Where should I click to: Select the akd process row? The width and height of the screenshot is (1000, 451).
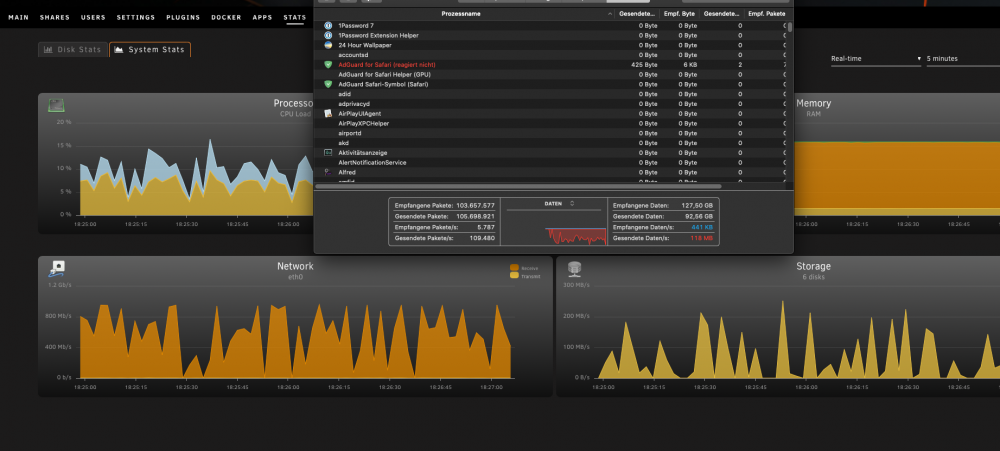point(552,143)
